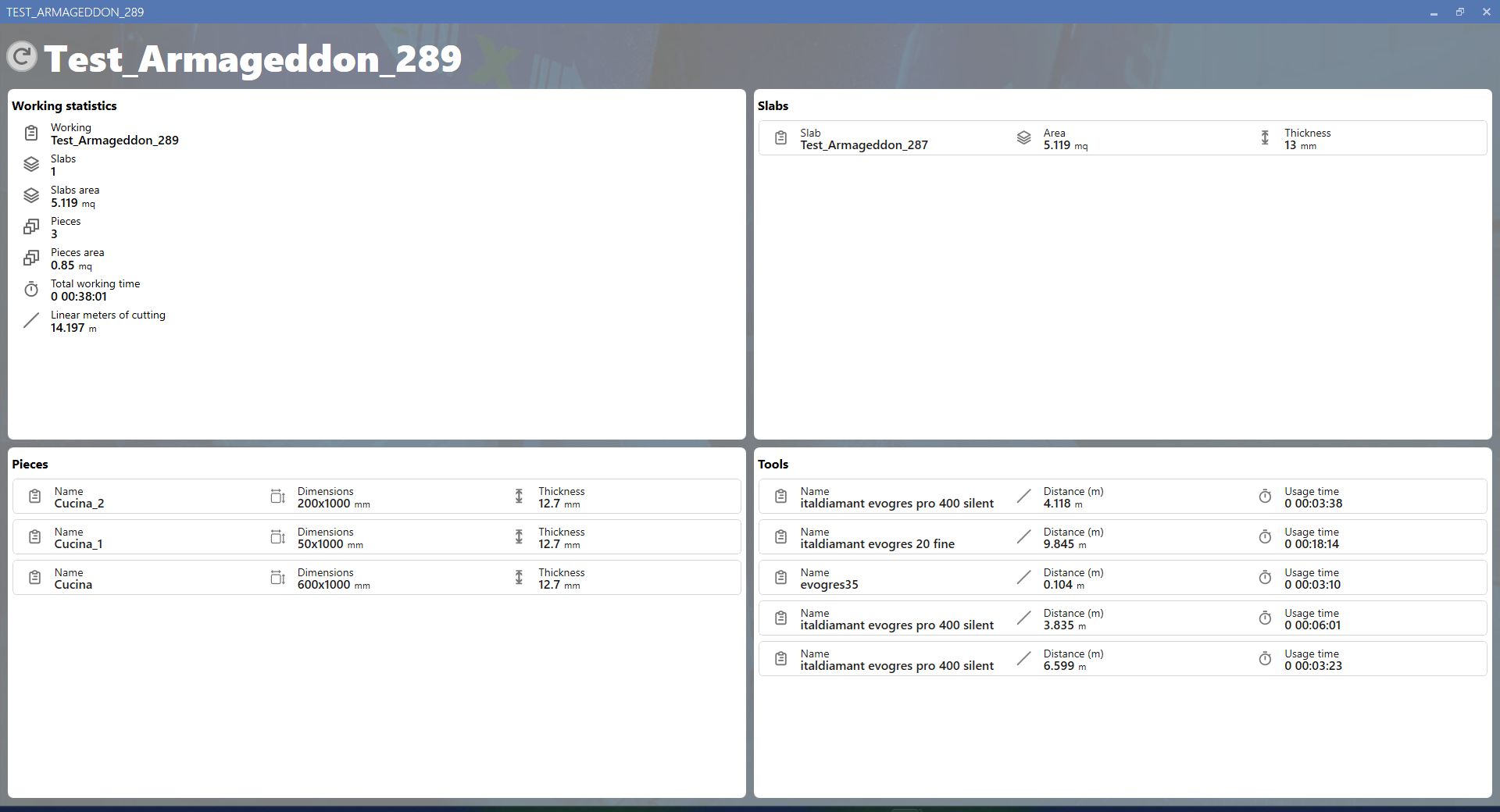Click distance line icon beside 9.845 m
The image size is (1500, 812).
pyautogui.click(x=1023, y=537)
